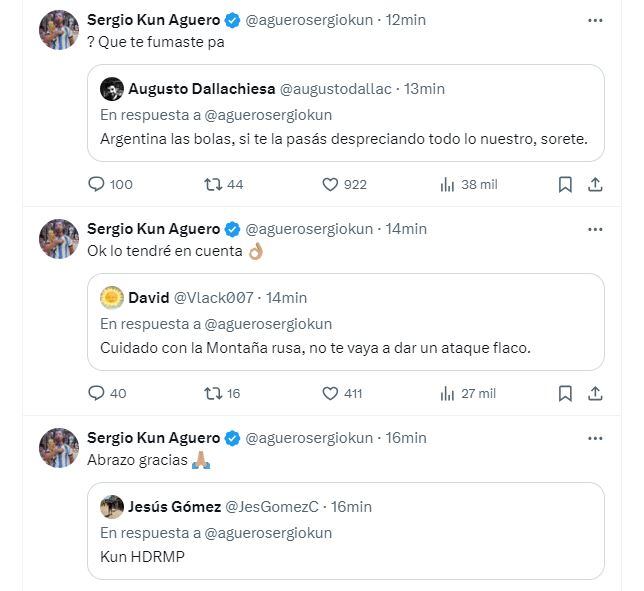Share the 'Ok lo tendré en cuenta' tweet
Image resolution: width=644 pixels, height=591 pixels.
click(x=595, y=393)
